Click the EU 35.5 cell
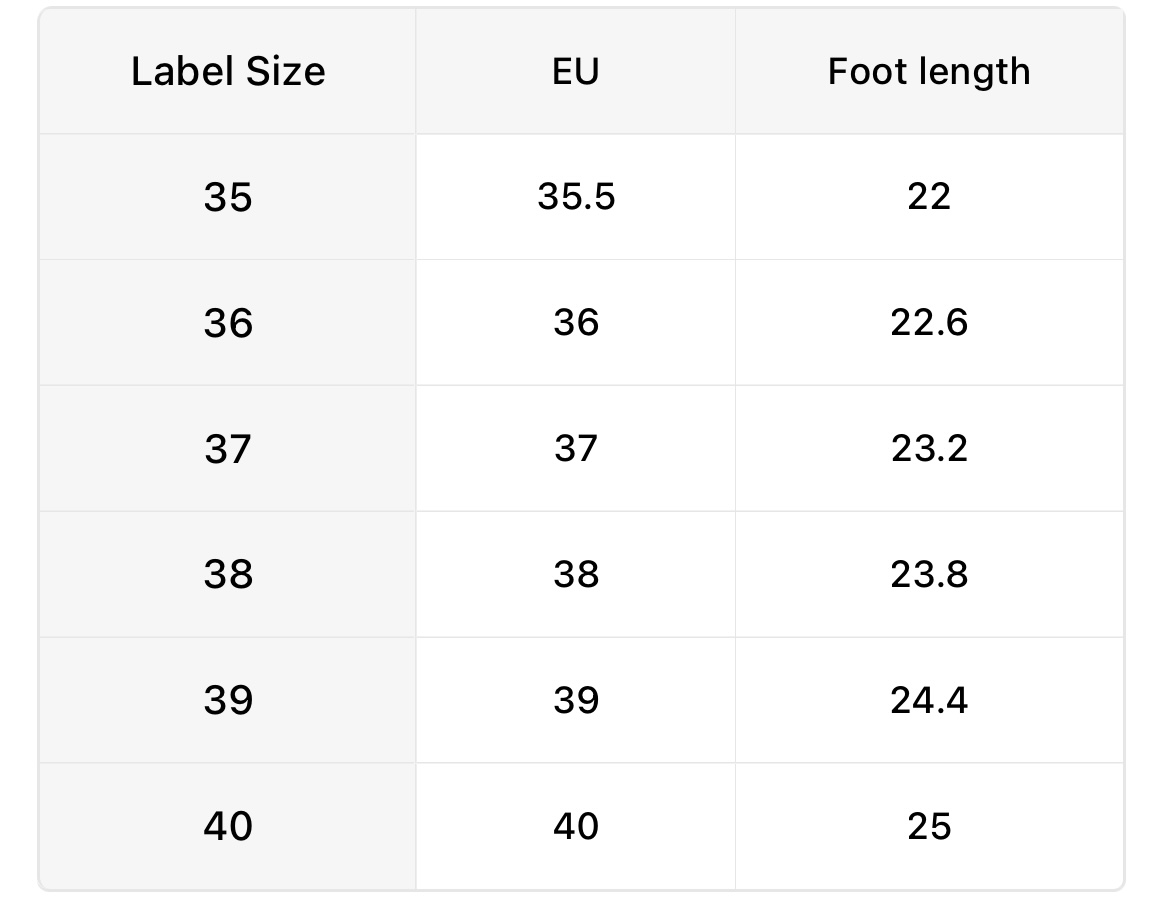Image resolution: width=1170 pixels, height=900 pixels. pos(576,197)
